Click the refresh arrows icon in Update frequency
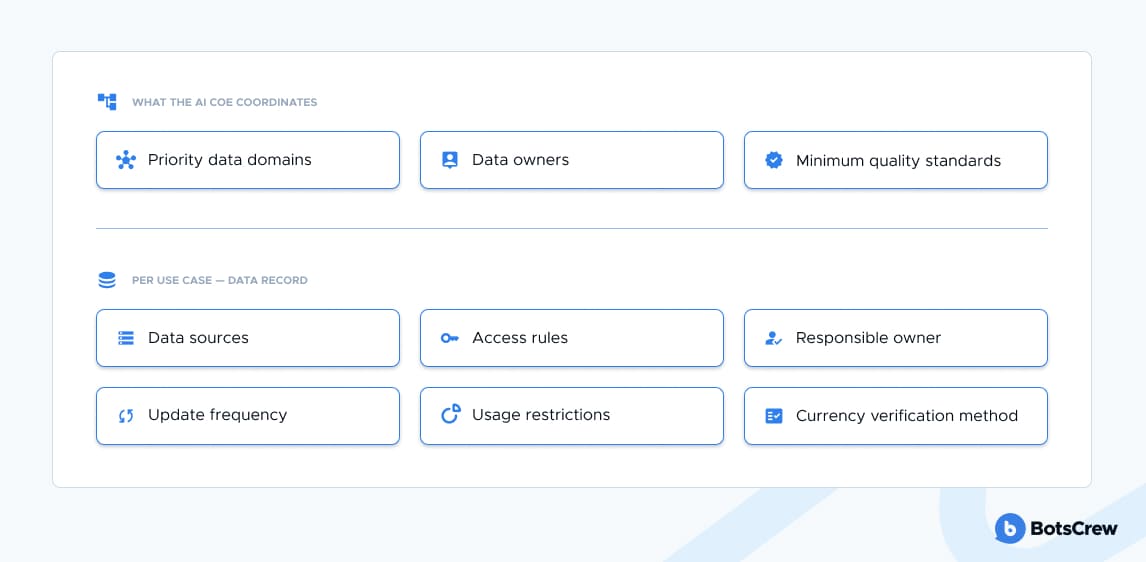 click(126, 416)
